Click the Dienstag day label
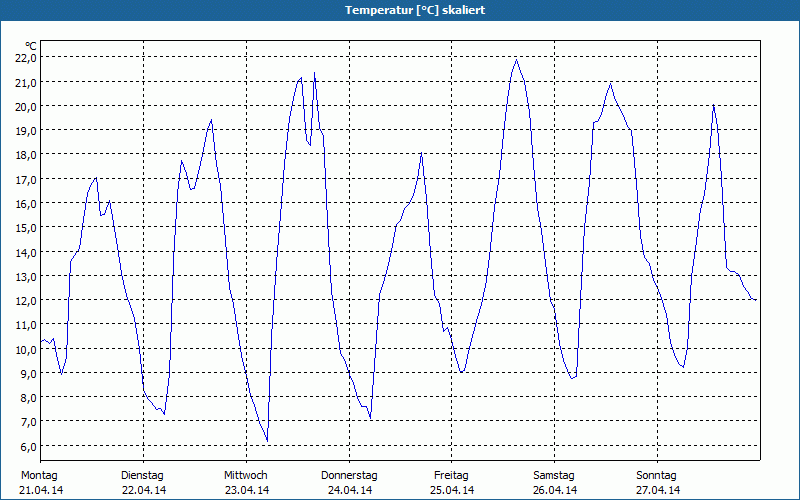 (142, 476)
